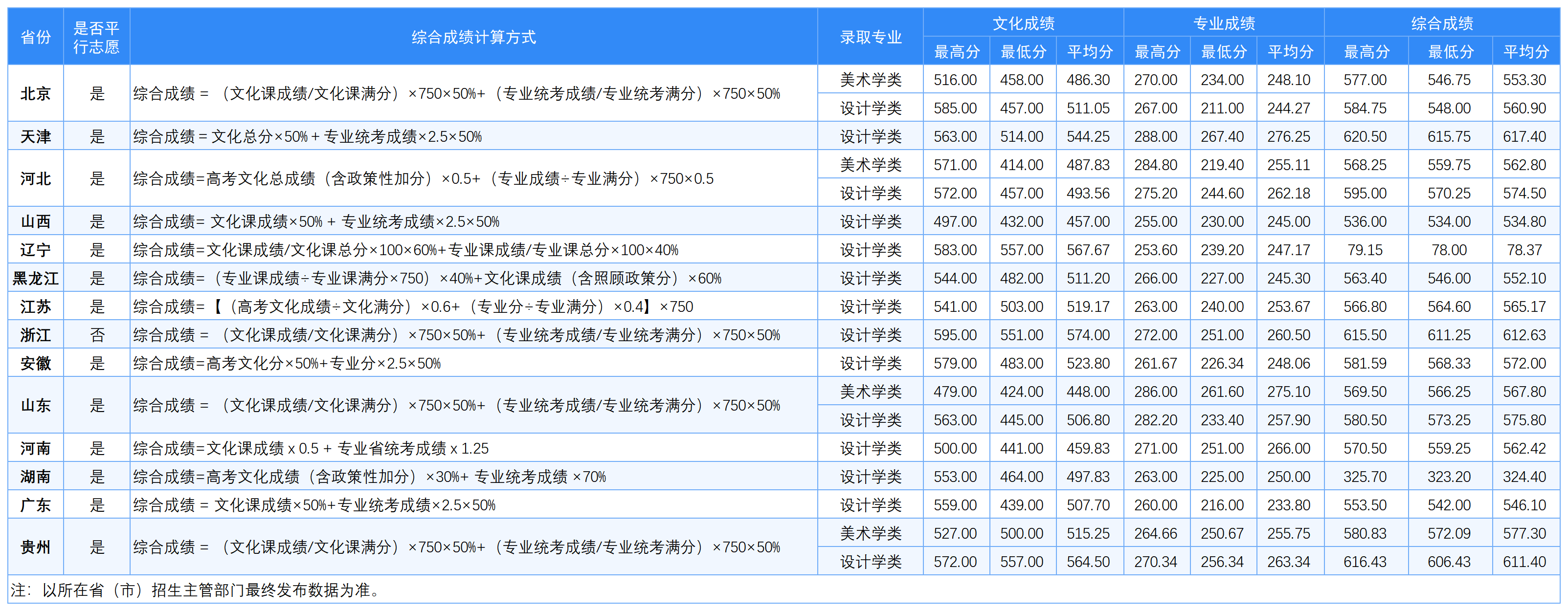
Task: Click the 专业成绩 group header
Action: point(1224,23)
